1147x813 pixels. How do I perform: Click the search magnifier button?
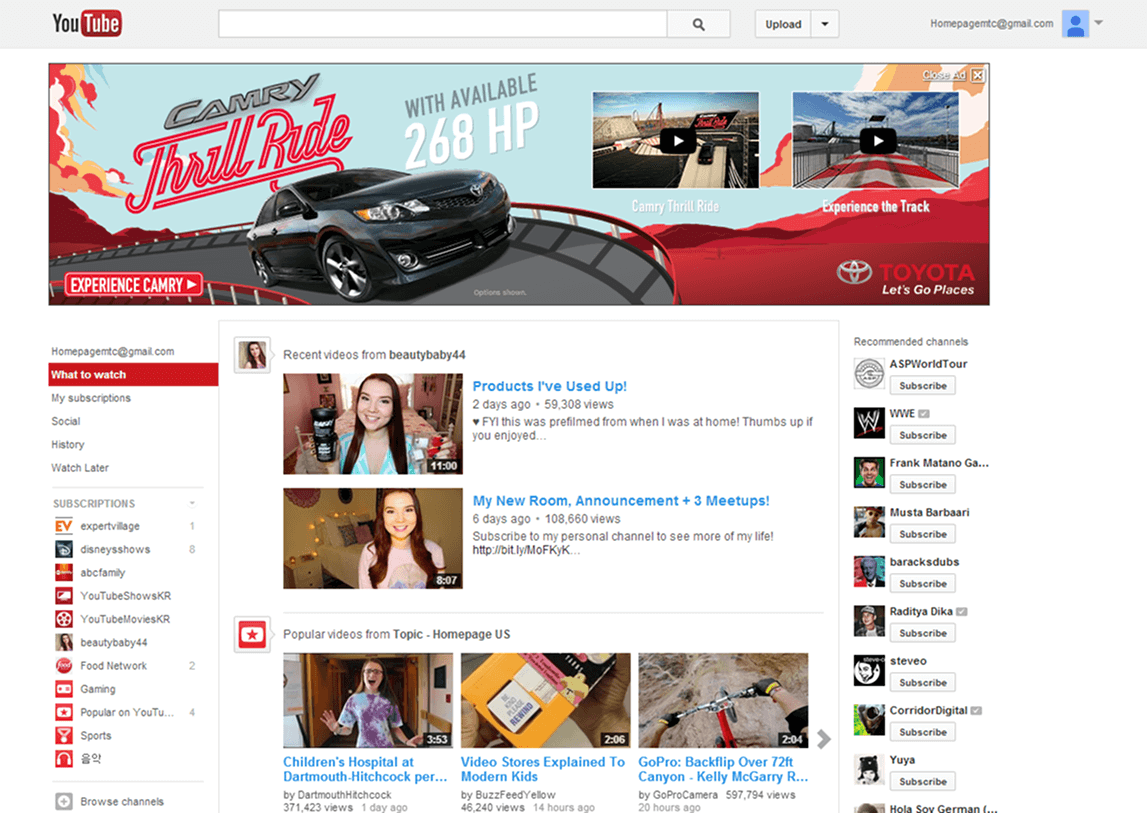pyautogui.click(x=698, y=24)
